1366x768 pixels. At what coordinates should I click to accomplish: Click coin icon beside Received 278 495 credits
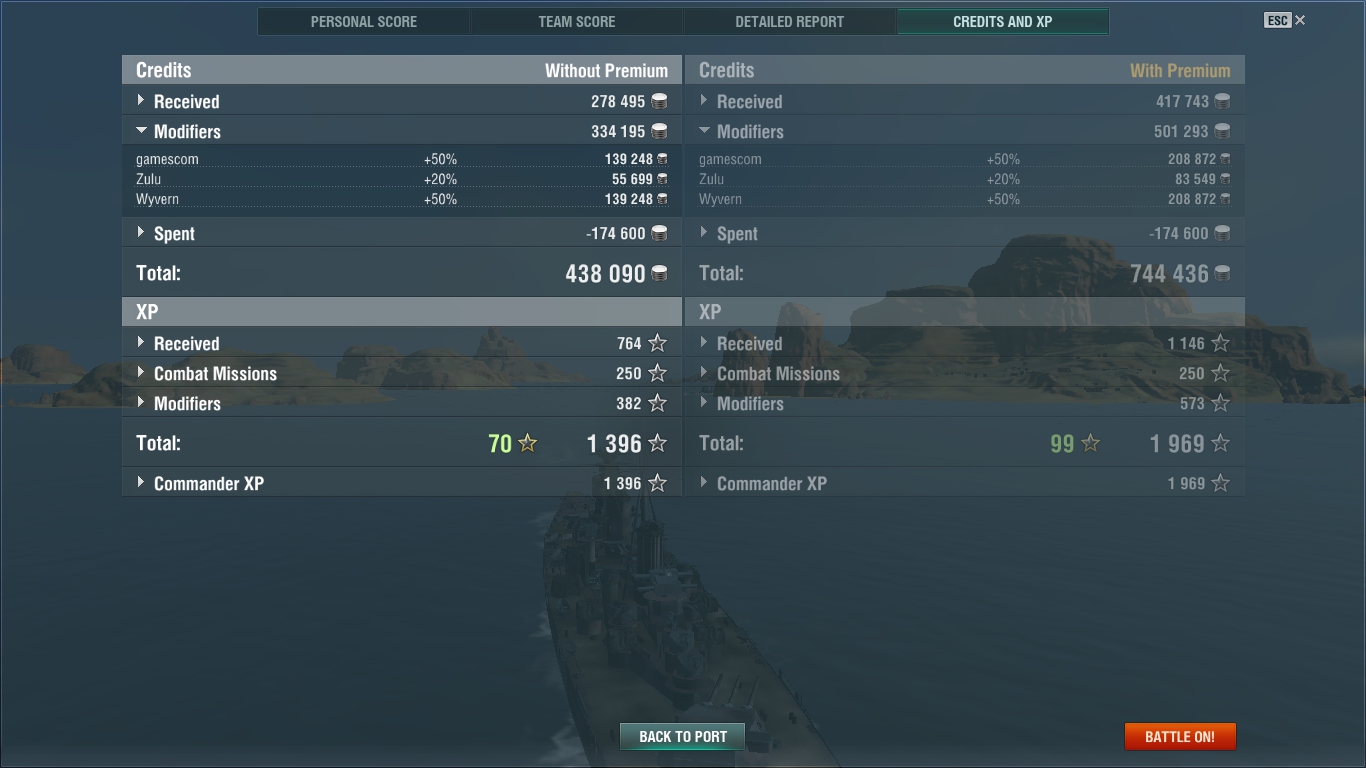point(659,101)
